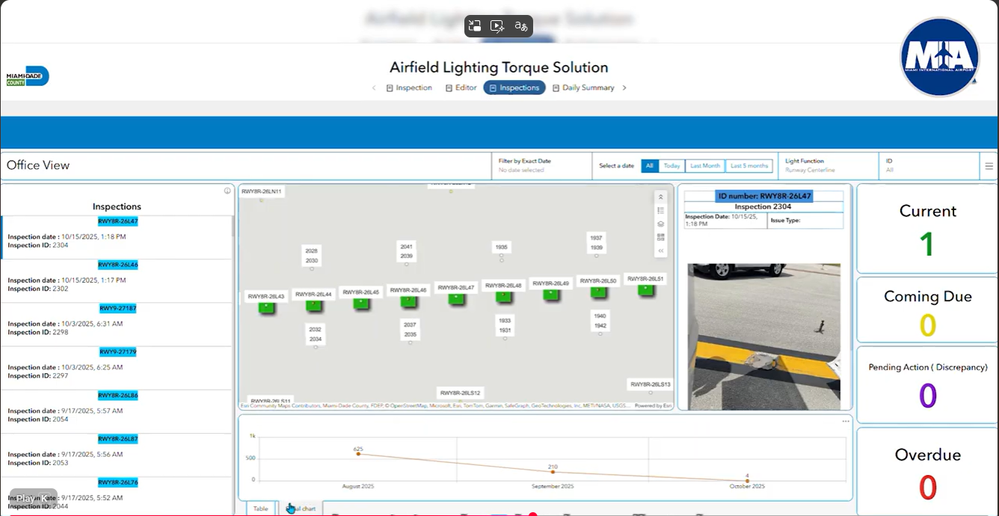Open the ID filter dropdown
The width and height of the screenshot is (999, 516).
coord(928,166)
